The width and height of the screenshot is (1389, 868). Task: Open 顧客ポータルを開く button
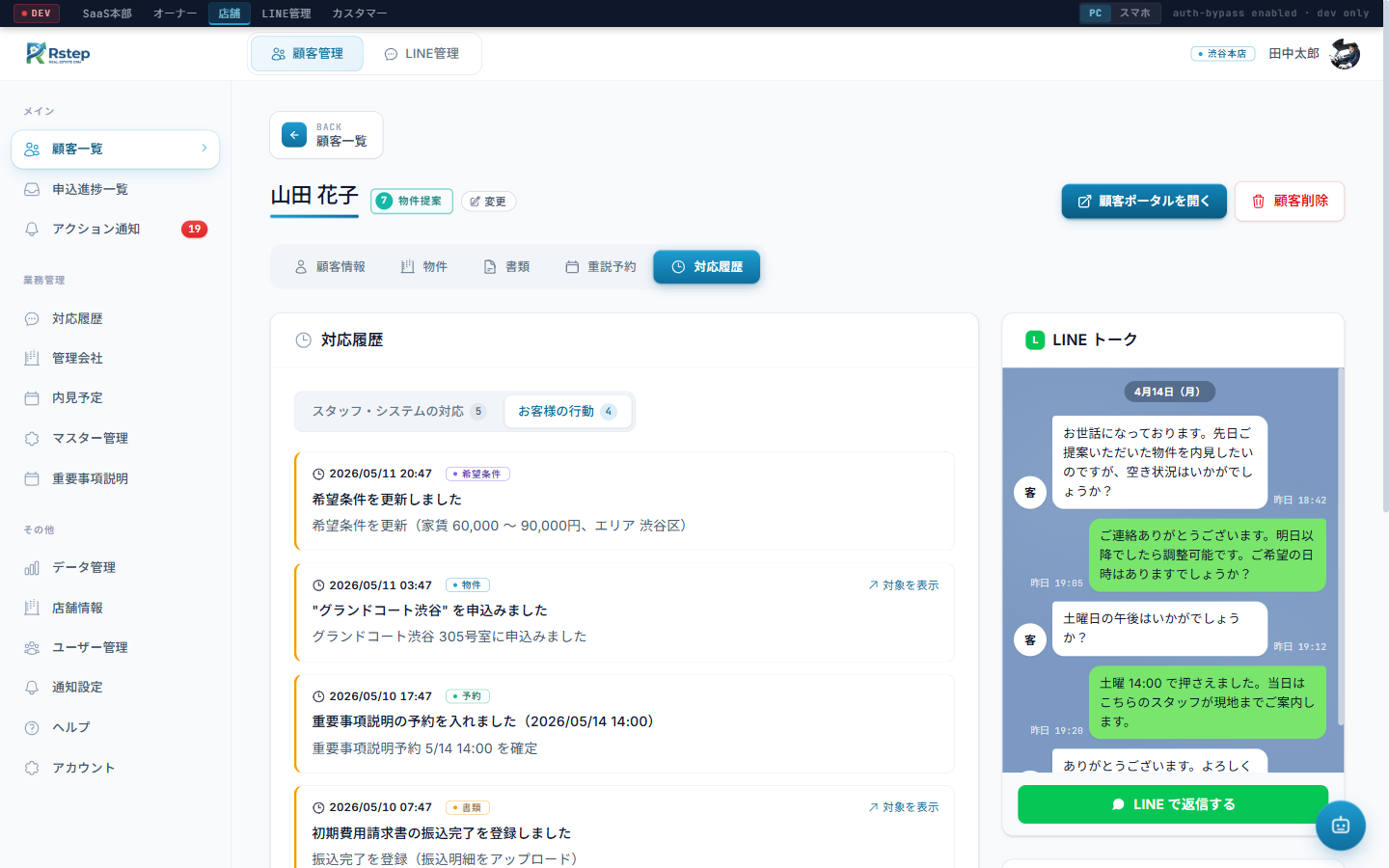pyautogui.click(x=1144, y=201)
